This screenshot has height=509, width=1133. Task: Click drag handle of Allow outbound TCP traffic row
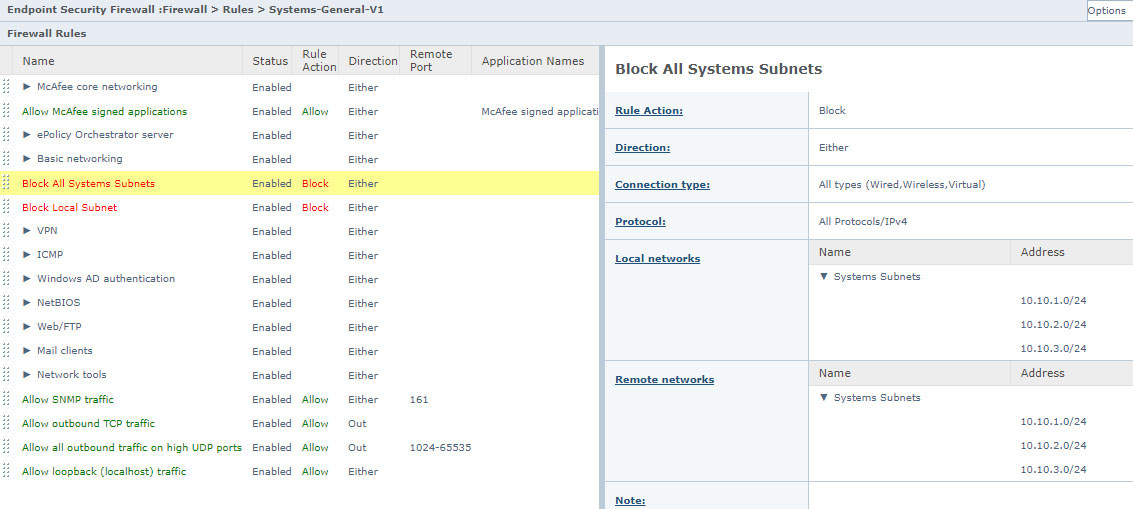(6, 423)
